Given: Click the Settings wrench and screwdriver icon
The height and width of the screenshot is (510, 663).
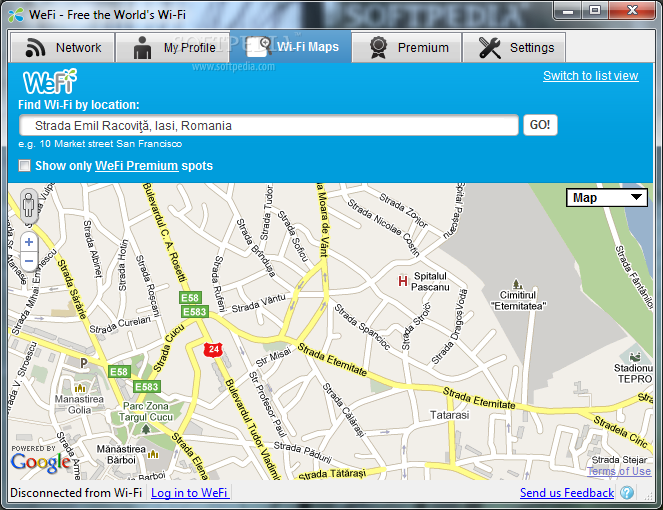Looking at the screenshot, I should click(489, 47).
